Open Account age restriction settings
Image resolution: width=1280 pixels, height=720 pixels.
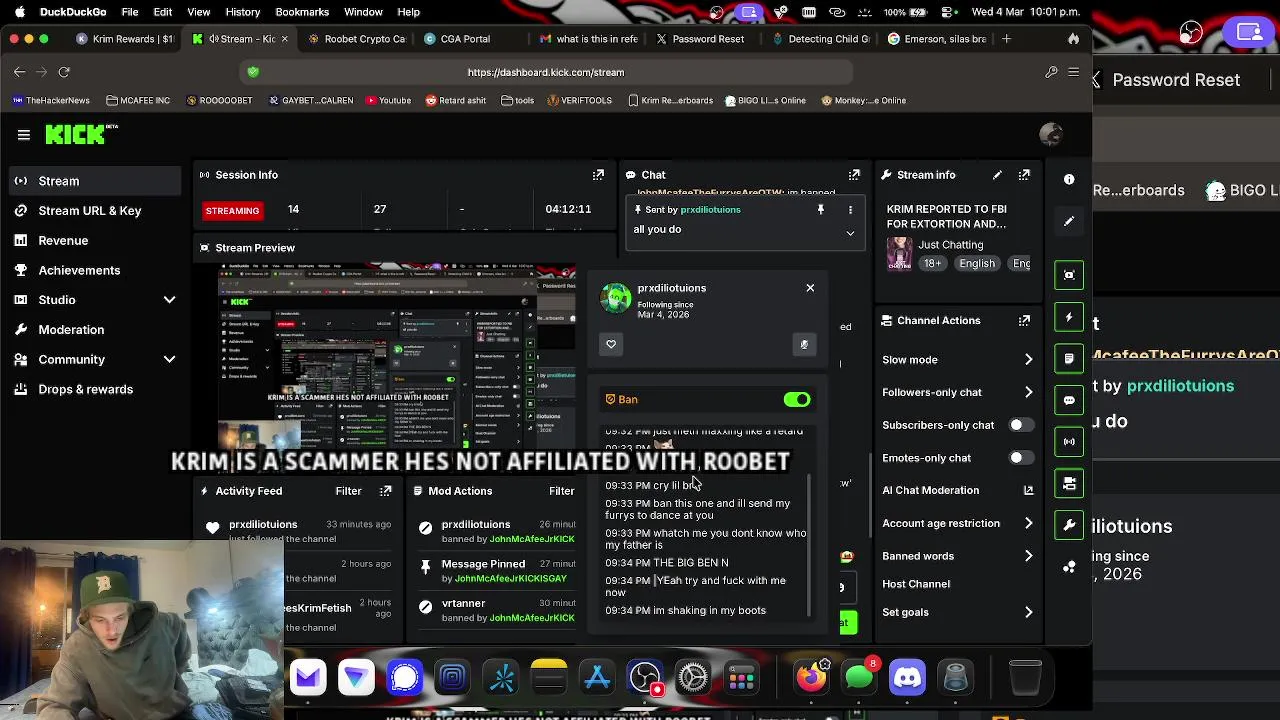[958, 523]
